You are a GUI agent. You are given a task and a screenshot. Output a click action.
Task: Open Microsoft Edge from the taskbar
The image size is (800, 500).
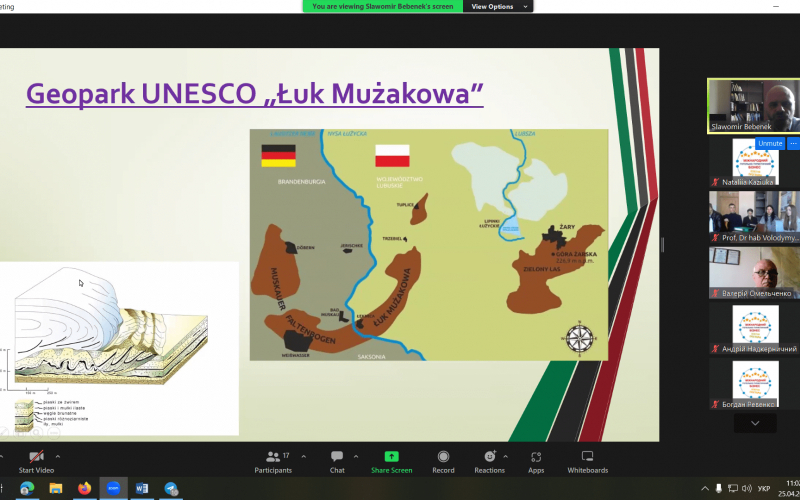pyautogui.click(x=27, y=488)
